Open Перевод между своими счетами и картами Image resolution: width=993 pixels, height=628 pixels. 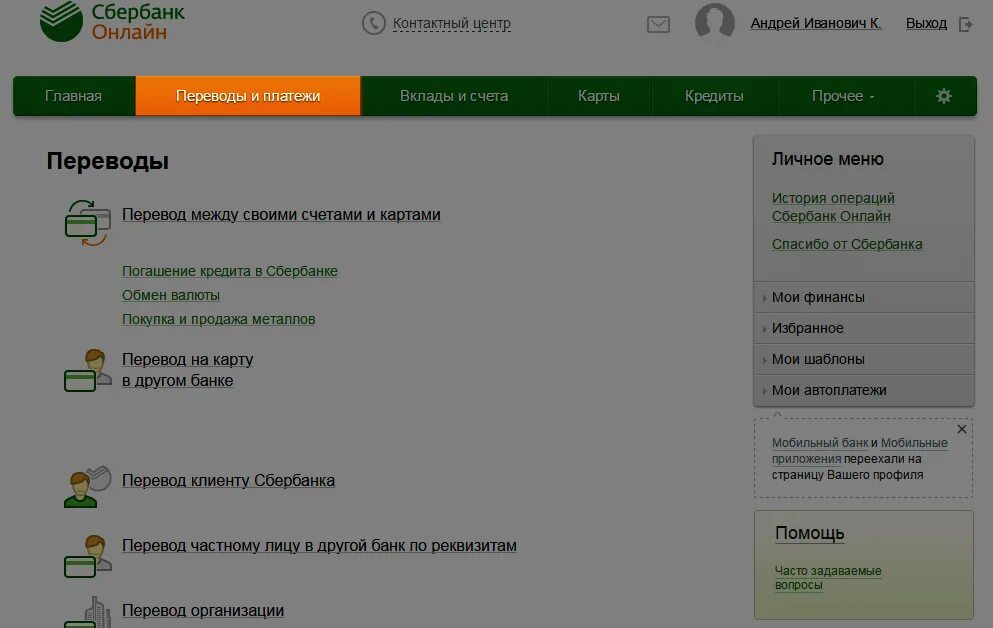click(281, 215)
